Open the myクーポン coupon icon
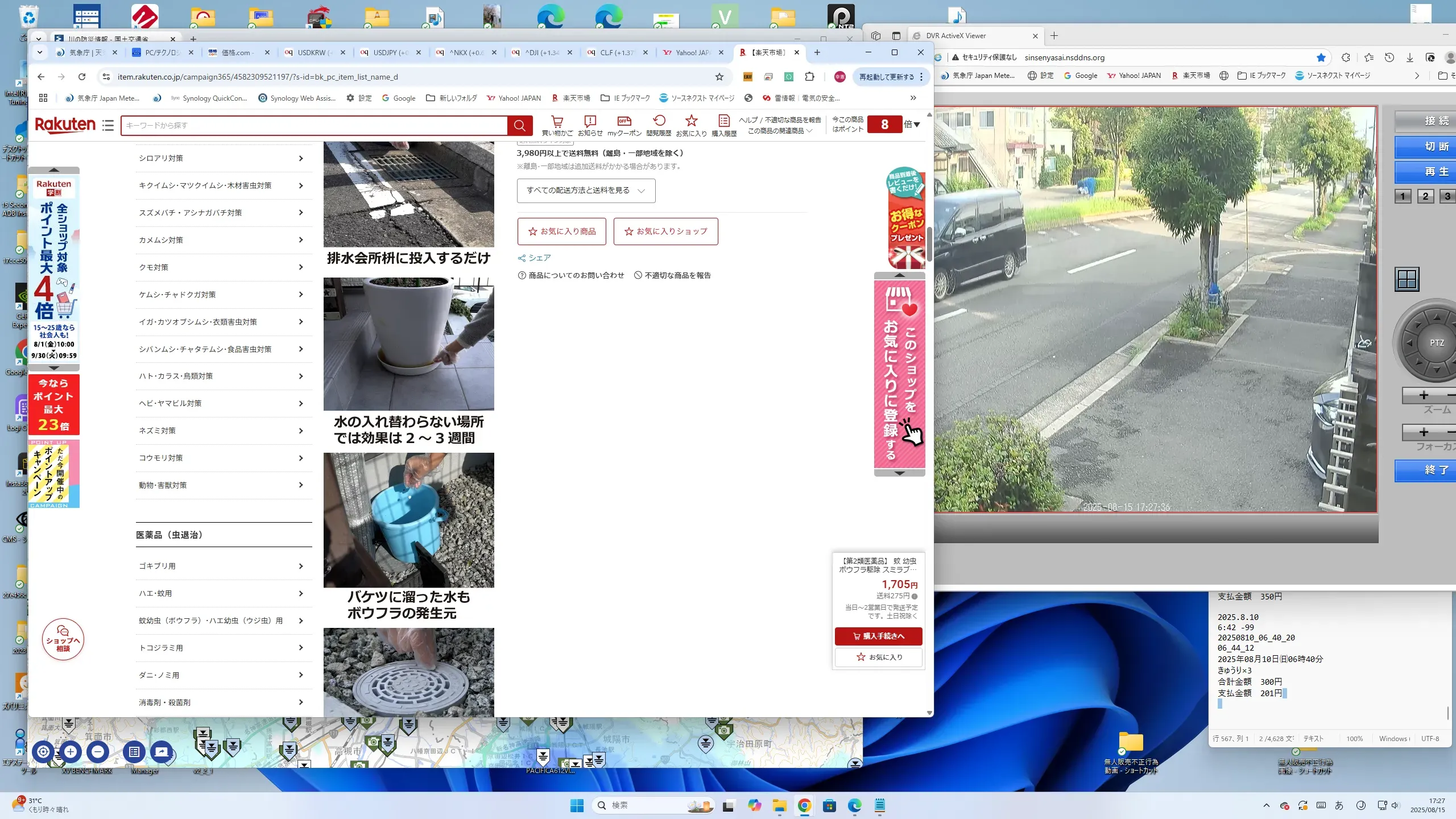The height and width of the screenshot is (819, 1456). point(624,121)
